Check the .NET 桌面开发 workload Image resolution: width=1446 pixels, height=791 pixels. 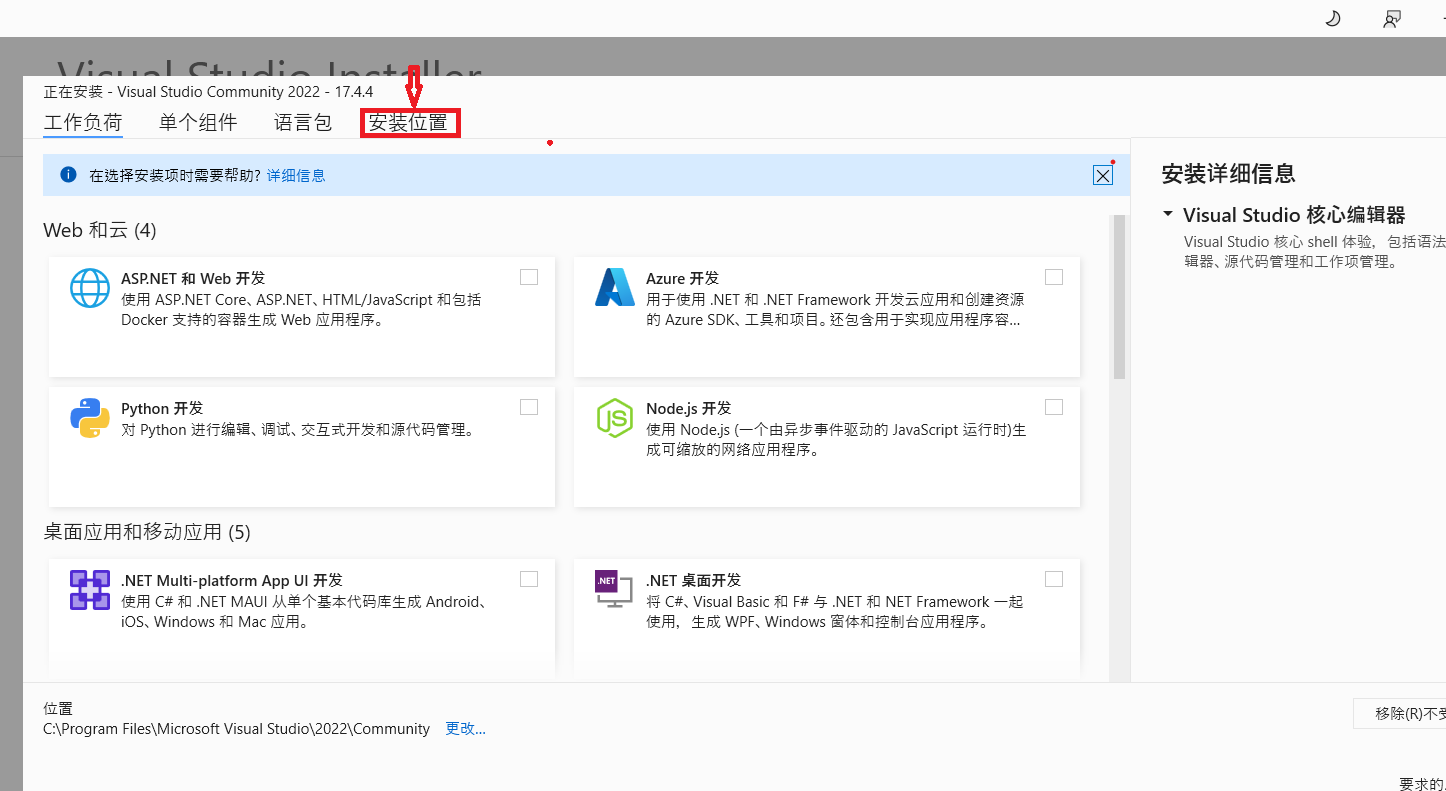(x=1053, y=579)
